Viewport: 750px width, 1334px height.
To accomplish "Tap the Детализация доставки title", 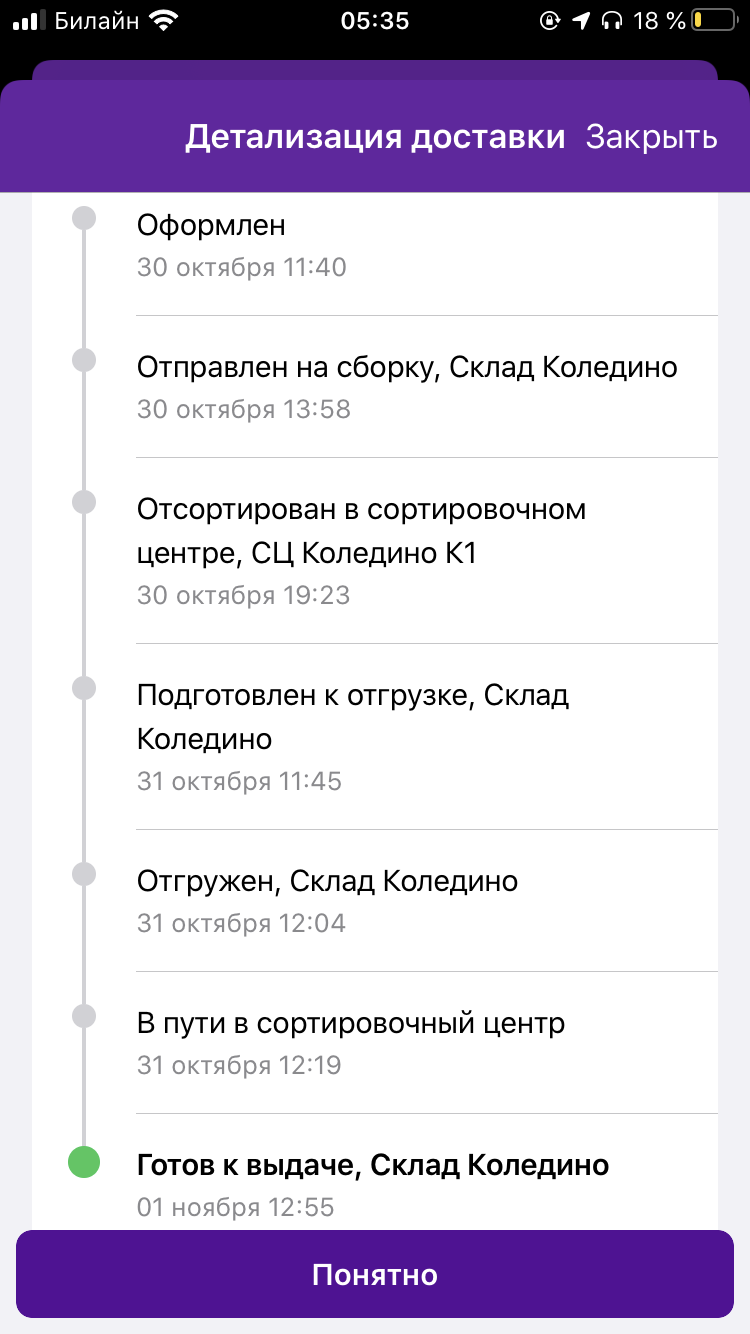I will pyautogui.click(x=375, y=137).
